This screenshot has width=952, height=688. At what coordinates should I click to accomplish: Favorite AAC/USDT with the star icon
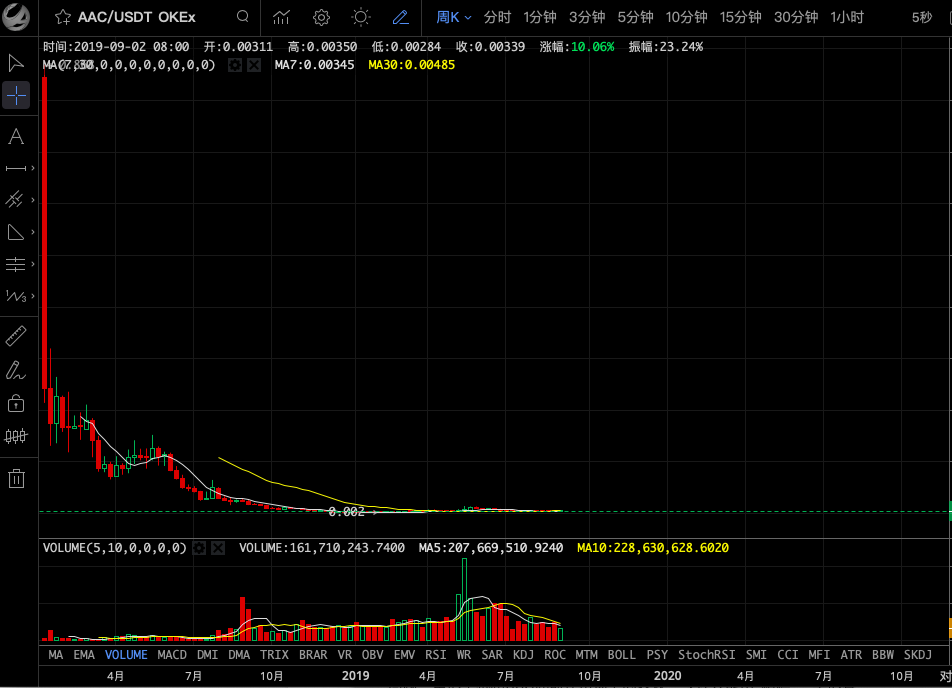(x=63, y=17)
